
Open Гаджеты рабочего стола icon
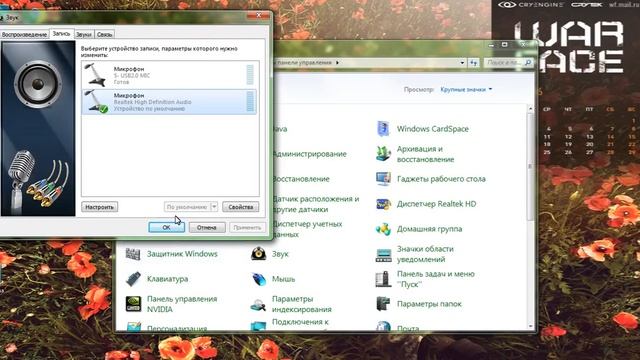click(x=383, y=179)
